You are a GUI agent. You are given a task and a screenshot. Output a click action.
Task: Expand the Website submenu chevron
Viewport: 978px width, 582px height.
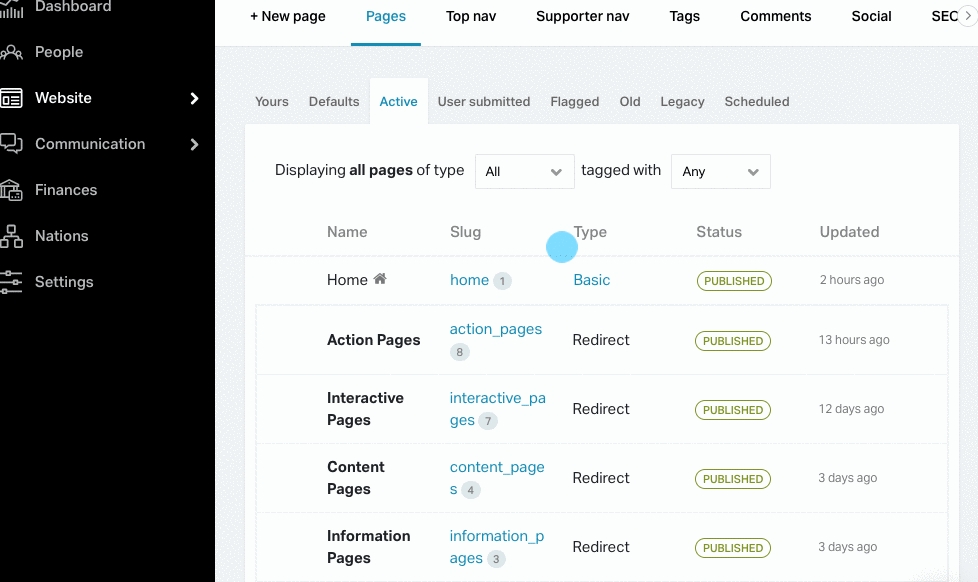195,98
